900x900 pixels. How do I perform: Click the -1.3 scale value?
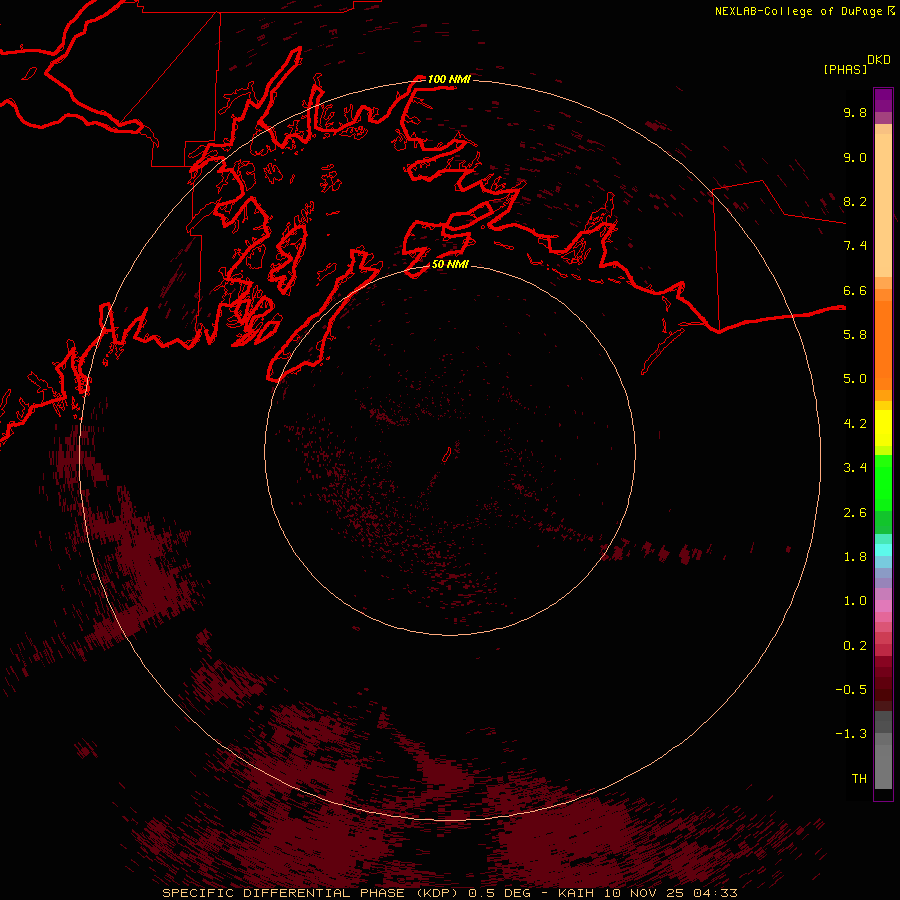[x=851, y=734]
